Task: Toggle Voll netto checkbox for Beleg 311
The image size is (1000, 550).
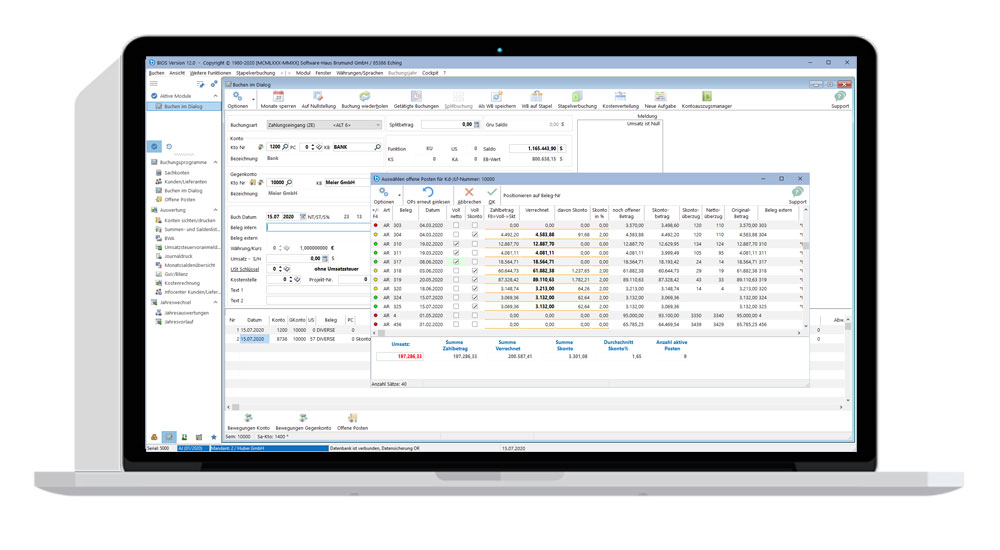Action: (x=456, y=253)
